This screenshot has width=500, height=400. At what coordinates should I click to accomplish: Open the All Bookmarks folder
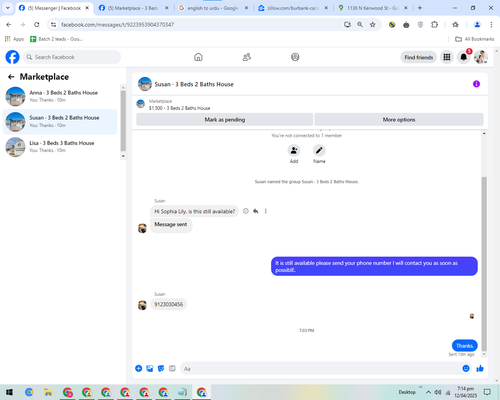click(x=475, y=39)
